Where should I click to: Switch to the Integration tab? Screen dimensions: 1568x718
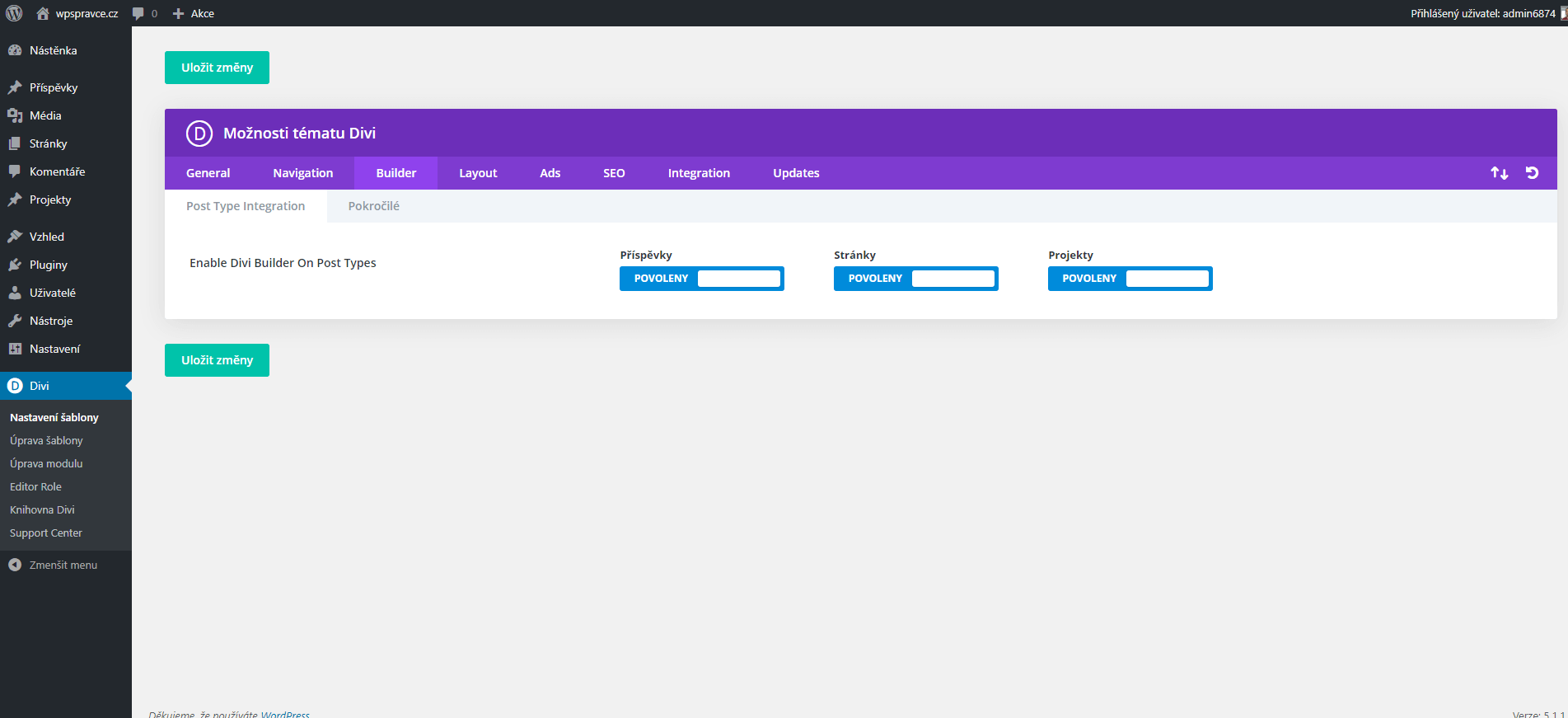pos(699,173)
